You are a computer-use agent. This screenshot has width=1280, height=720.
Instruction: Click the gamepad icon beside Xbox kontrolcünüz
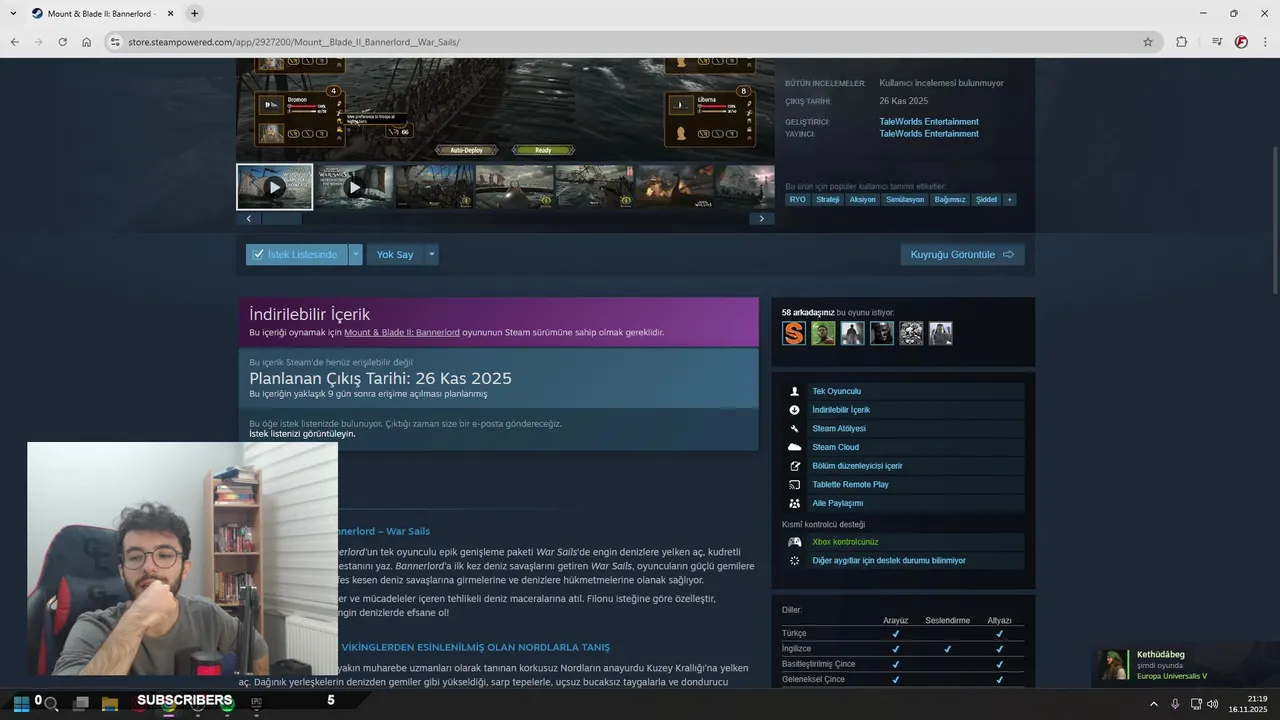click(795, 542)
